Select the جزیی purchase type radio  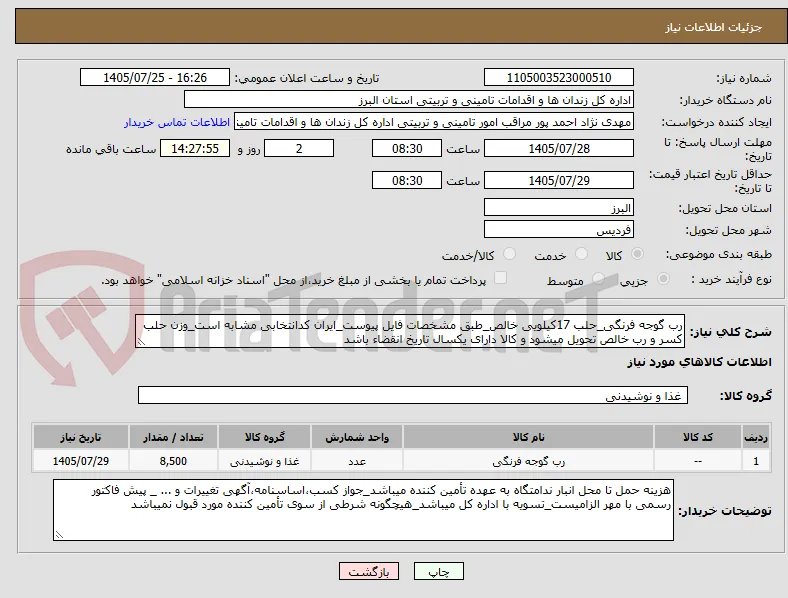click(663, 278)
